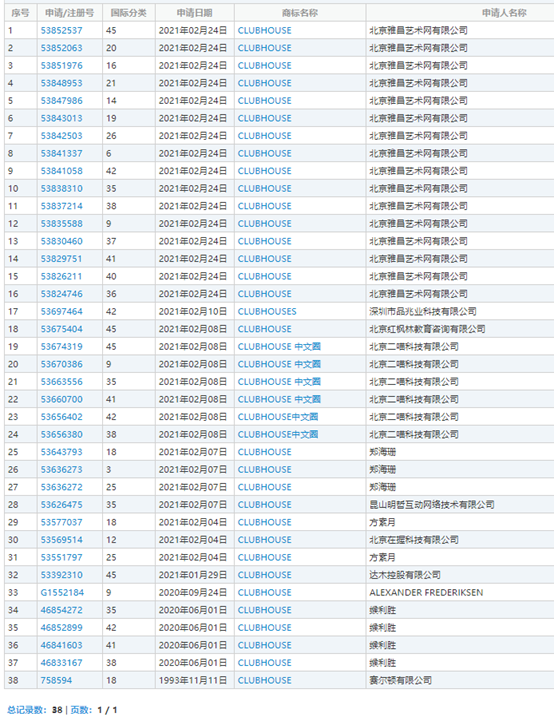The width and height of the screenshot is (554, 717).
Task: Open registration number 53674319
Action: [x=62, y=347]
